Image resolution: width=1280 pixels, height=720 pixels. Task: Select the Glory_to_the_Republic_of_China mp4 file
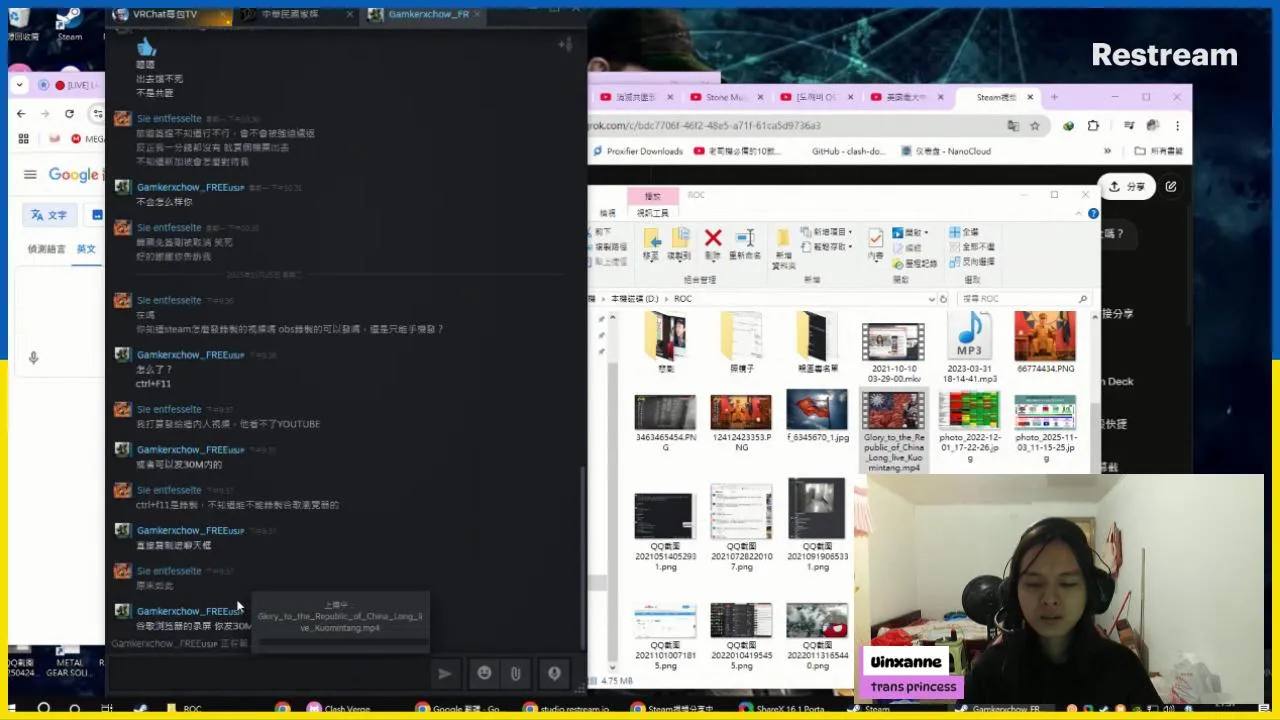click(x=893, y=430)
